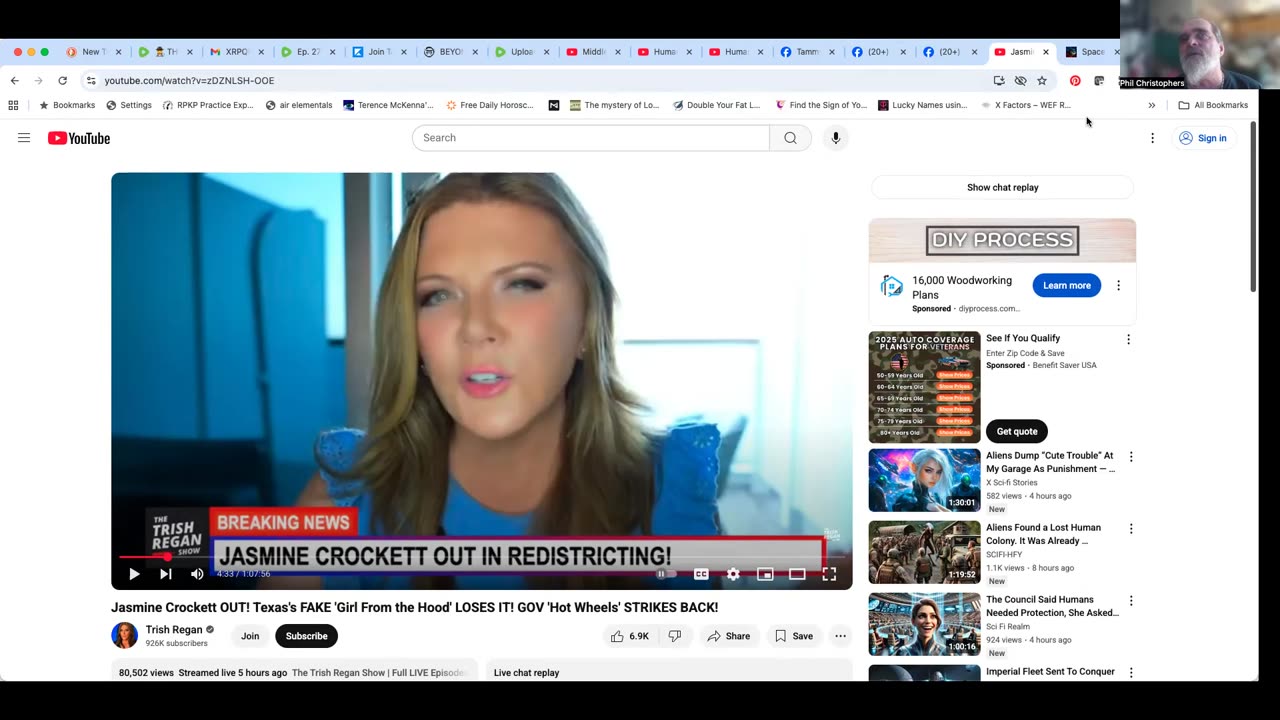
Task: Open the YouTube hamburger guide menu
Action: click(24, 138)
